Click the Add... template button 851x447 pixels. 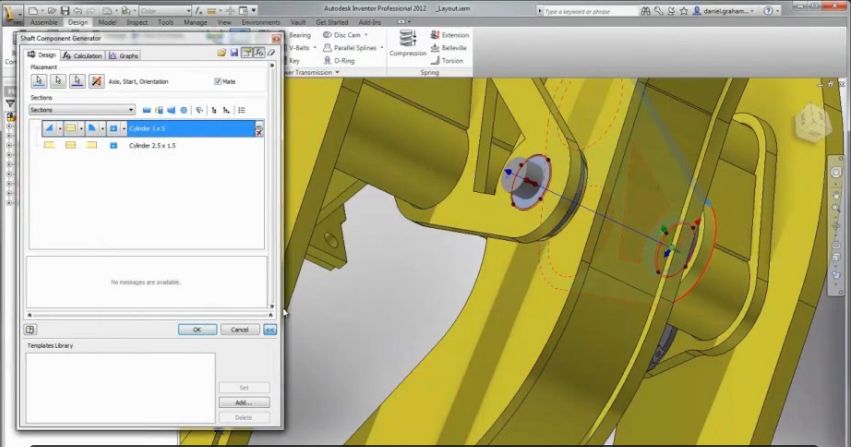(244, 403)
